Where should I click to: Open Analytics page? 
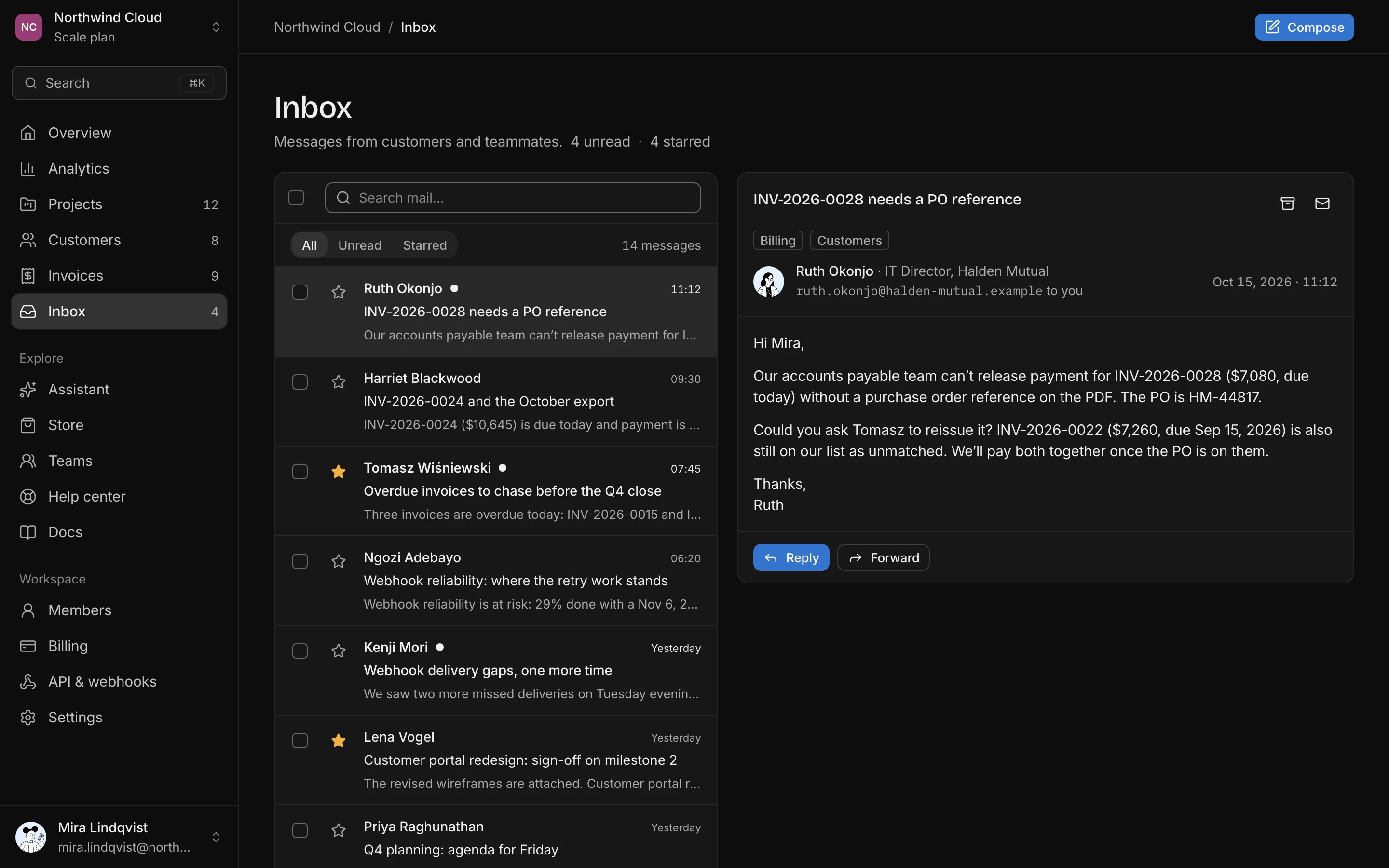point(120,168)
